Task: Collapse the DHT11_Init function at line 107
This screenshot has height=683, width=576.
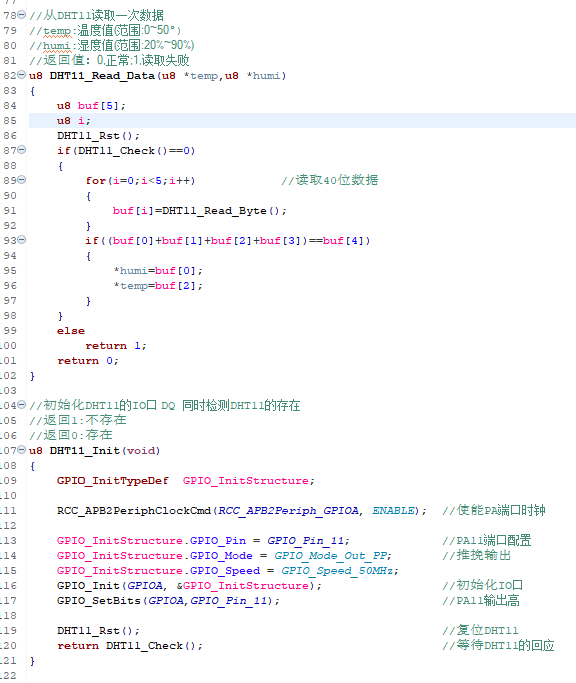Action: click(21, 450)
